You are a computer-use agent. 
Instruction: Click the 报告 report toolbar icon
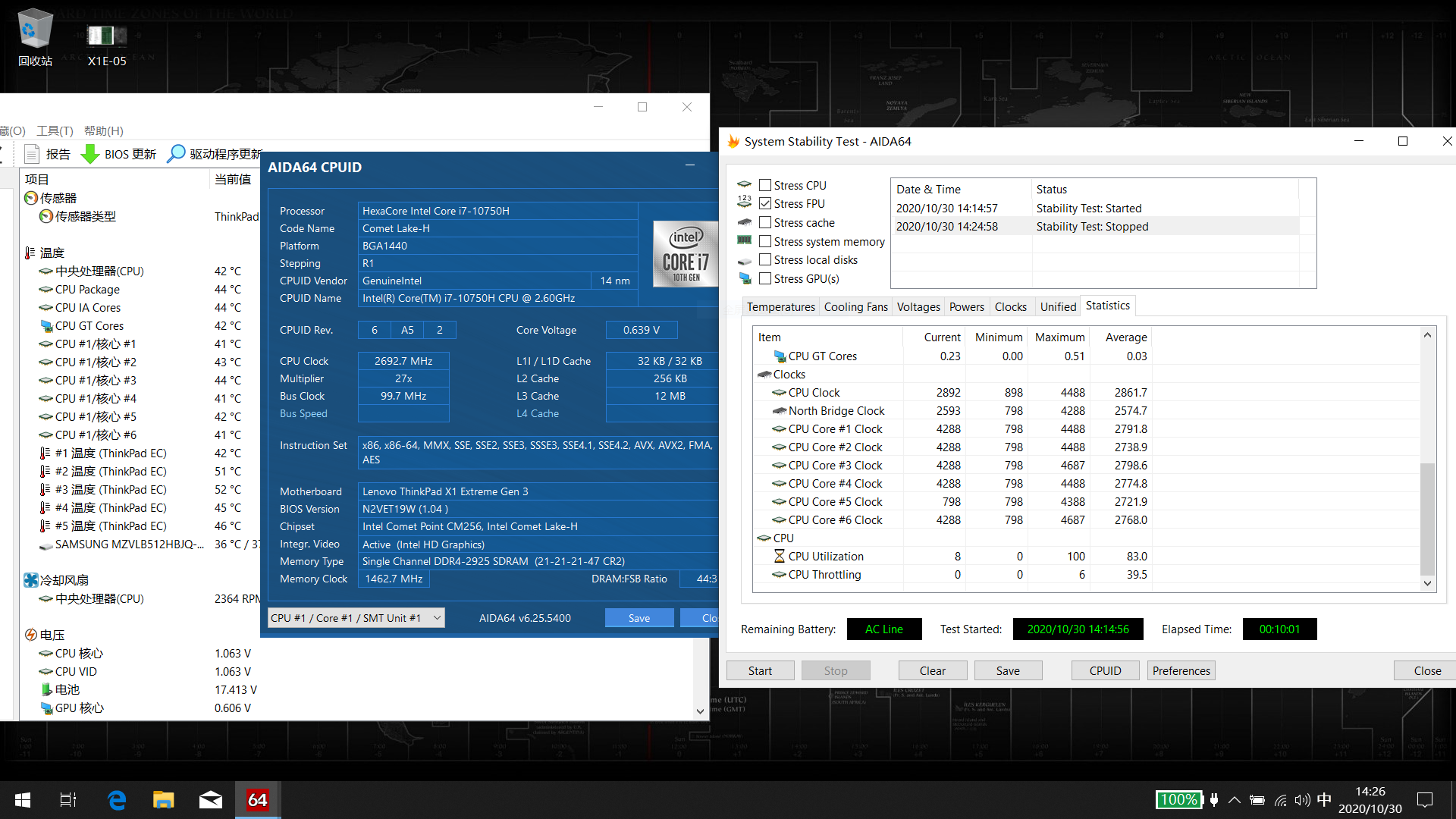click(32, 154)
